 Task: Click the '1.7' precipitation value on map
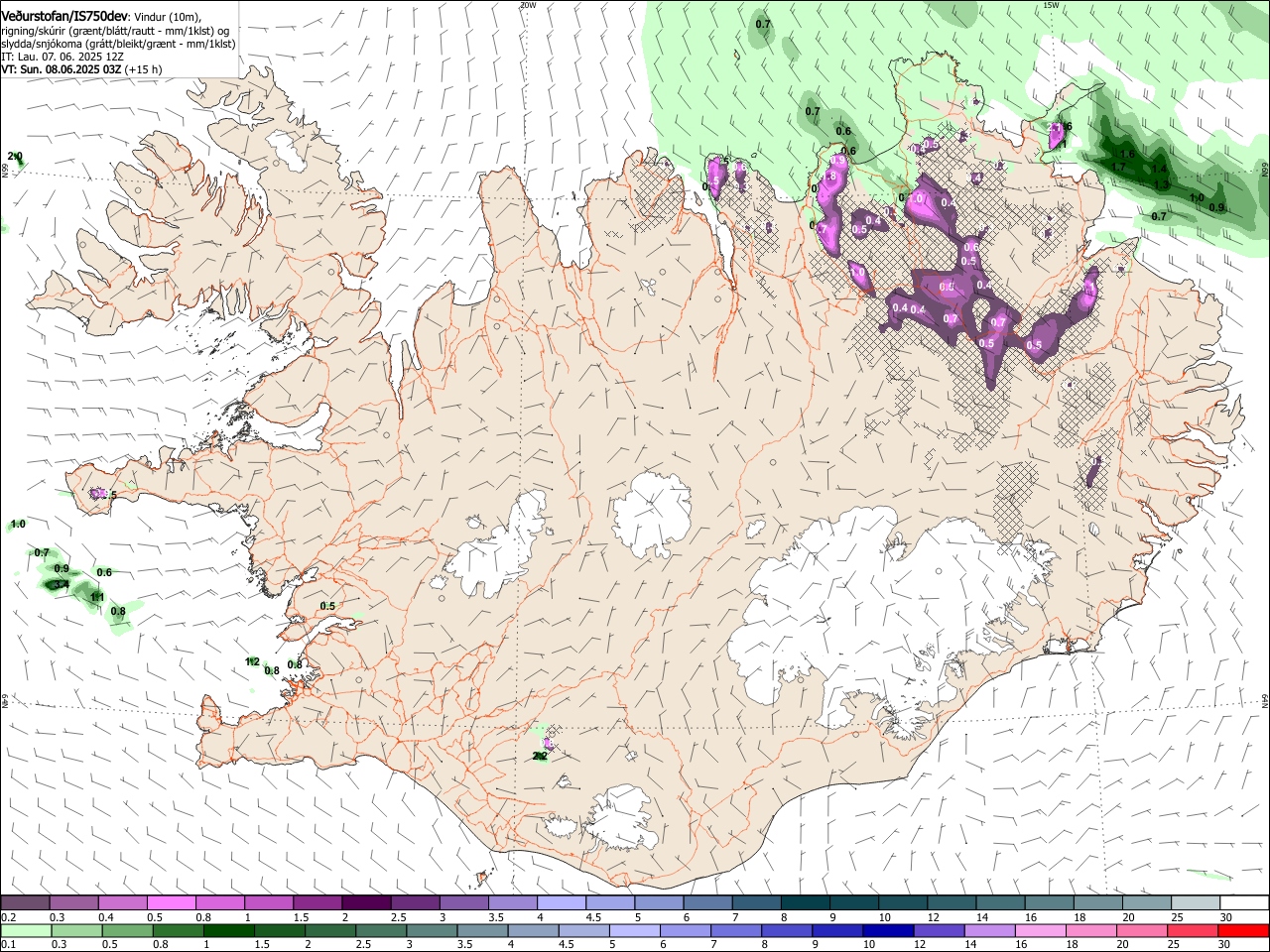pyautogui.click(x=1117, y=168)
